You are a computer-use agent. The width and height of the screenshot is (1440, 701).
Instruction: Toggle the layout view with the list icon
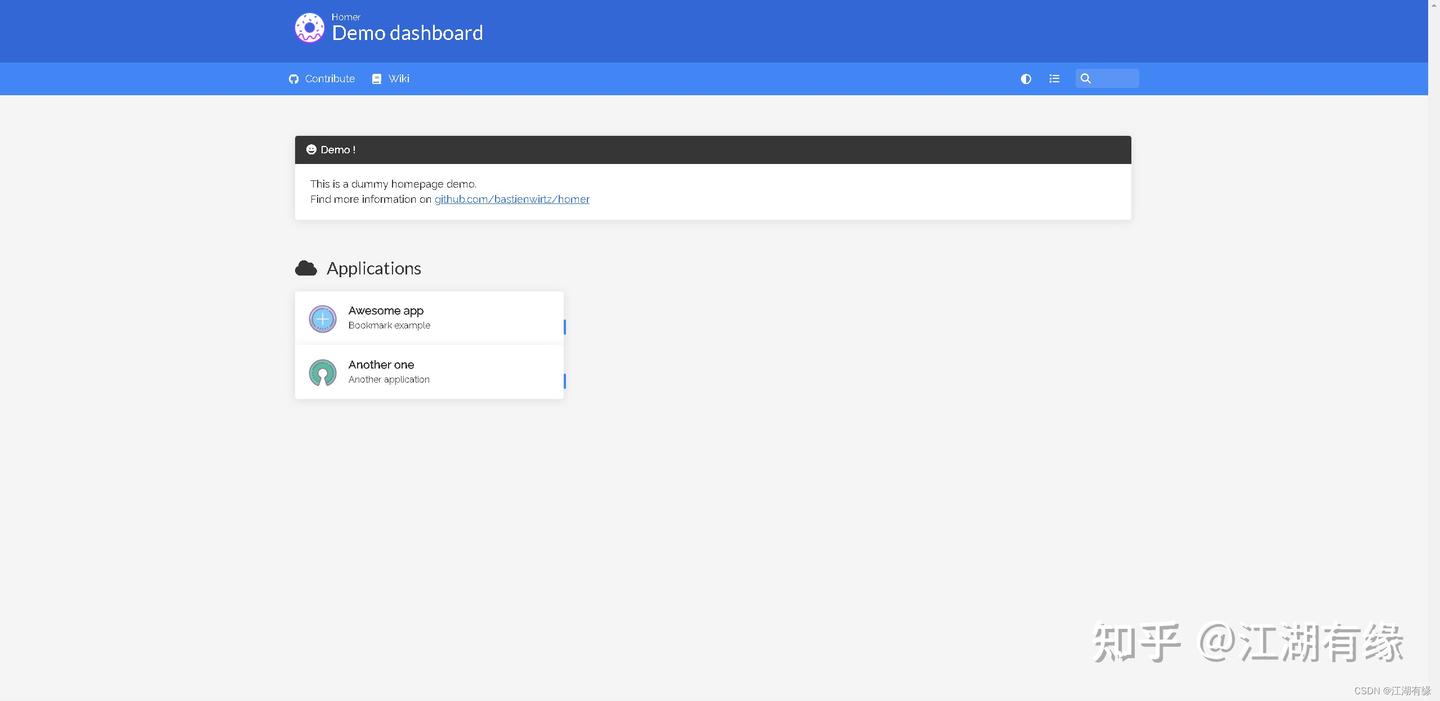tap(1054, 78)
